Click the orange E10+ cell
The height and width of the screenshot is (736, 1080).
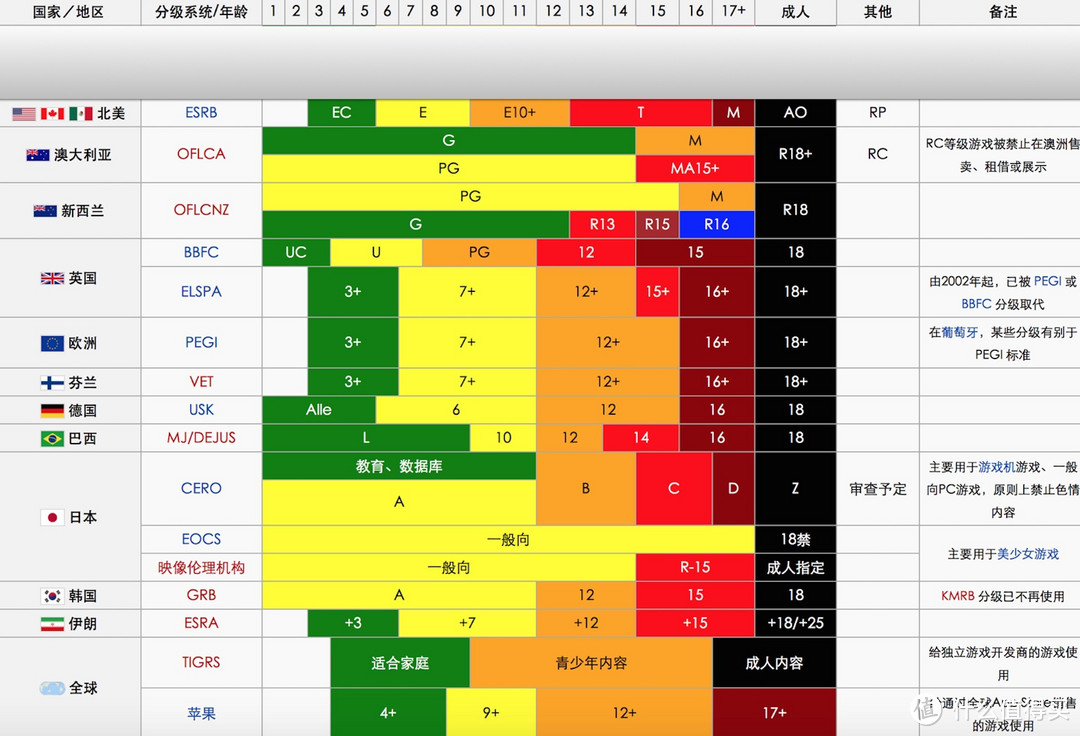[519, 112]
